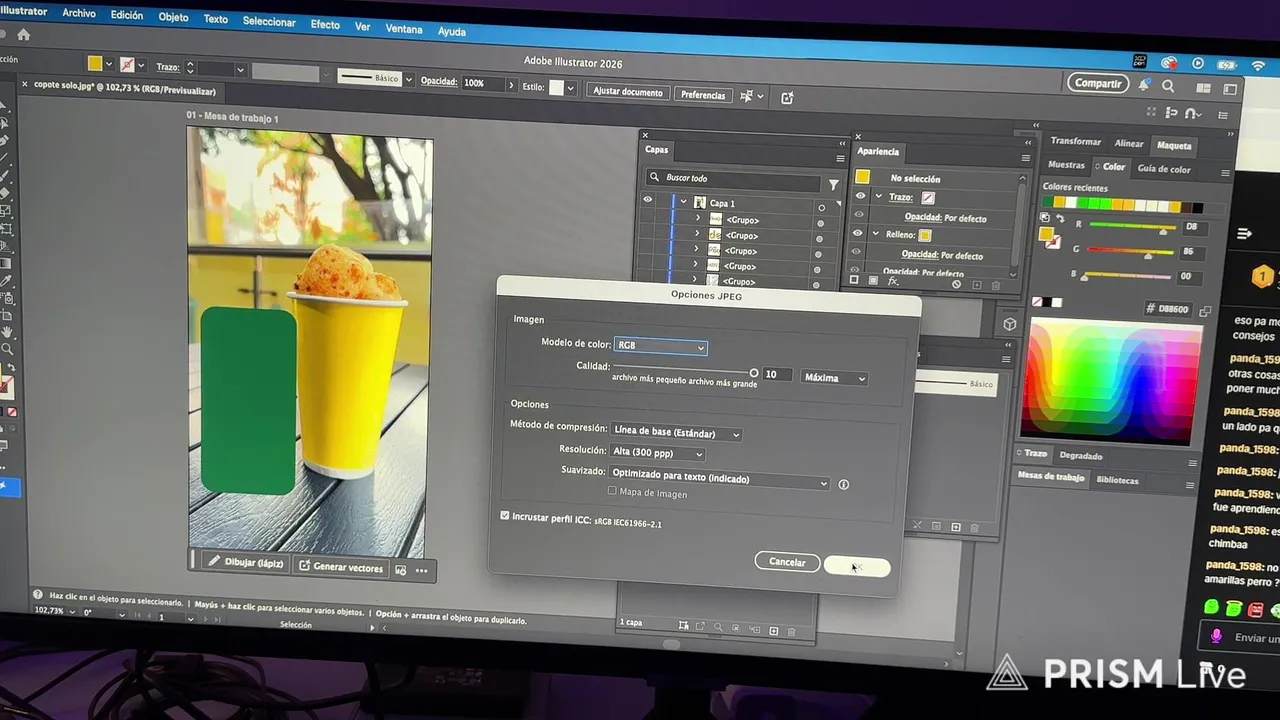Click the add new stroke icon in Apariencia
The width and height of the screenshot is (1280, 720).
(x=855, y=281)
